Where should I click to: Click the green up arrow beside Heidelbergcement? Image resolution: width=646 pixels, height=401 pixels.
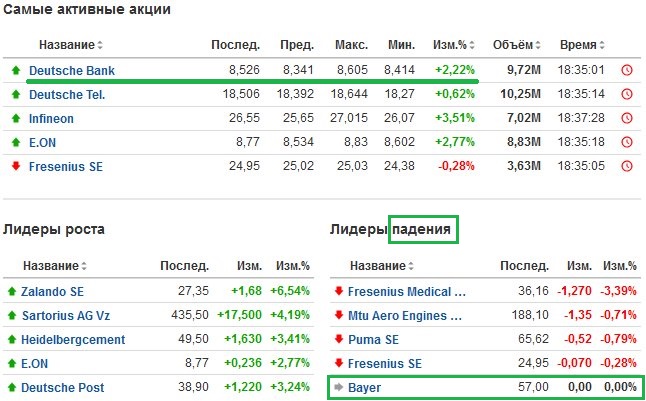(12, 339)
